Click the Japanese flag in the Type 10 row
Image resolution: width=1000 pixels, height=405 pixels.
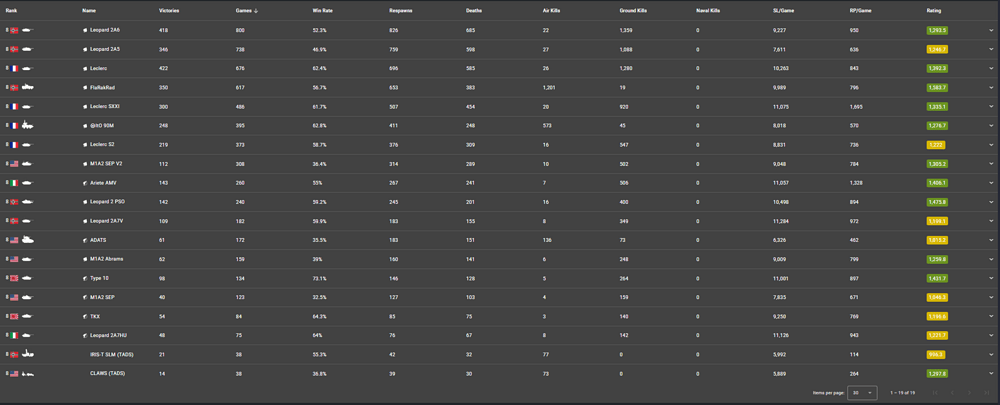click(14, 279)
